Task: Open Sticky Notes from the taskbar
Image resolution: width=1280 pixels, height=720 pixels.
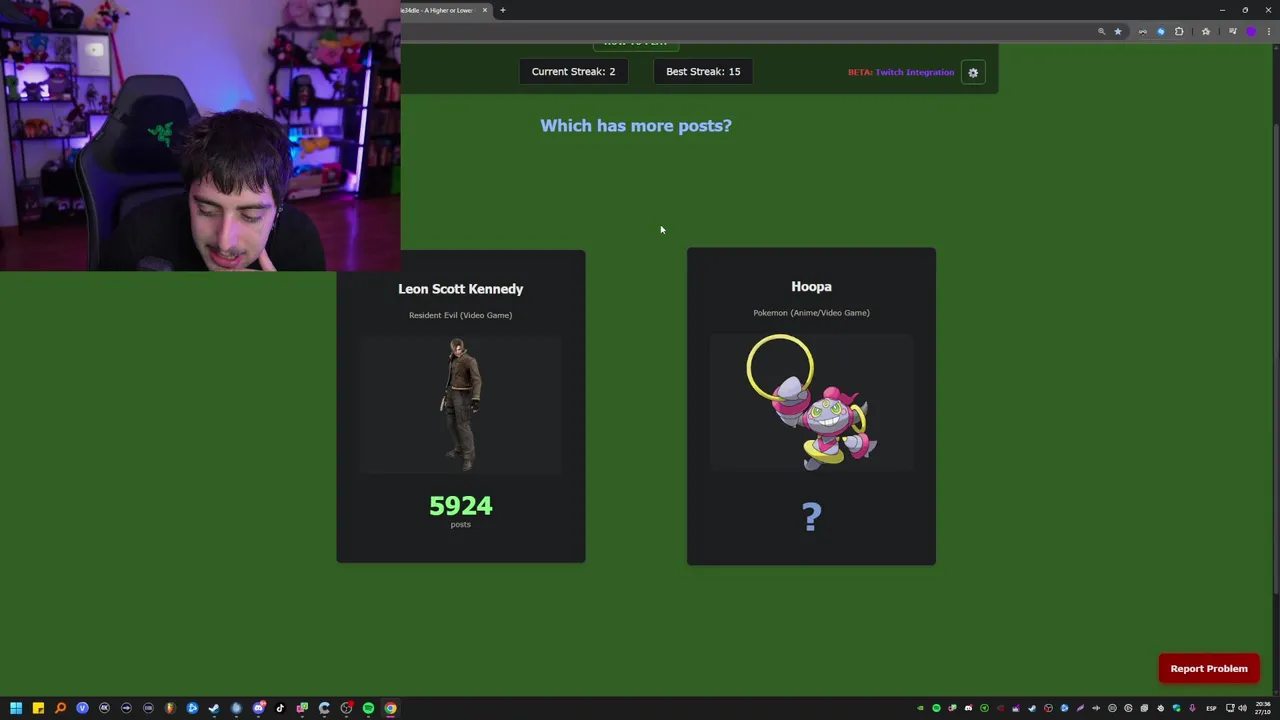Action: pyautogui.click(x=38, y=708)
